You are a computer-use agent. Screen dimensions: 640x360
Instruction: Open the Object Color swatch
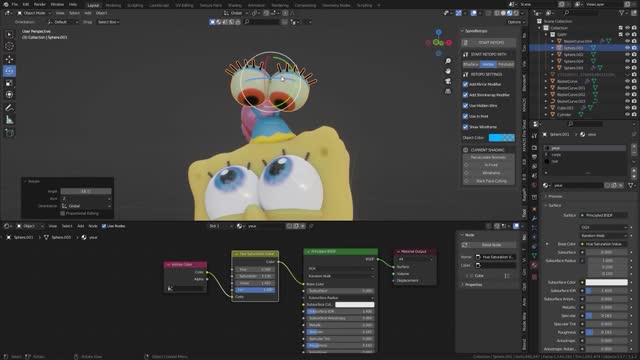(x=502, y=138)
